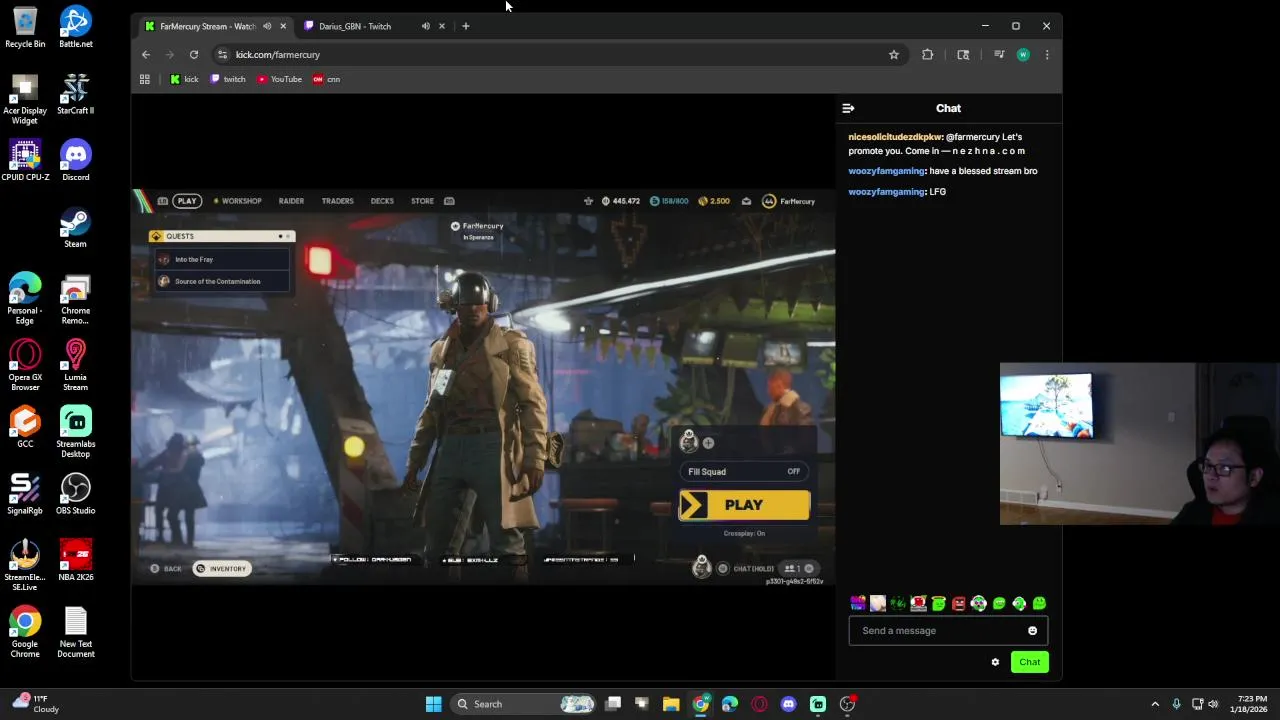Image resolution: width=1280 pixels, height=720 pixels.
Task: Open YouTube bookmark in bookmarks bar
Action: tap(280, 79)
